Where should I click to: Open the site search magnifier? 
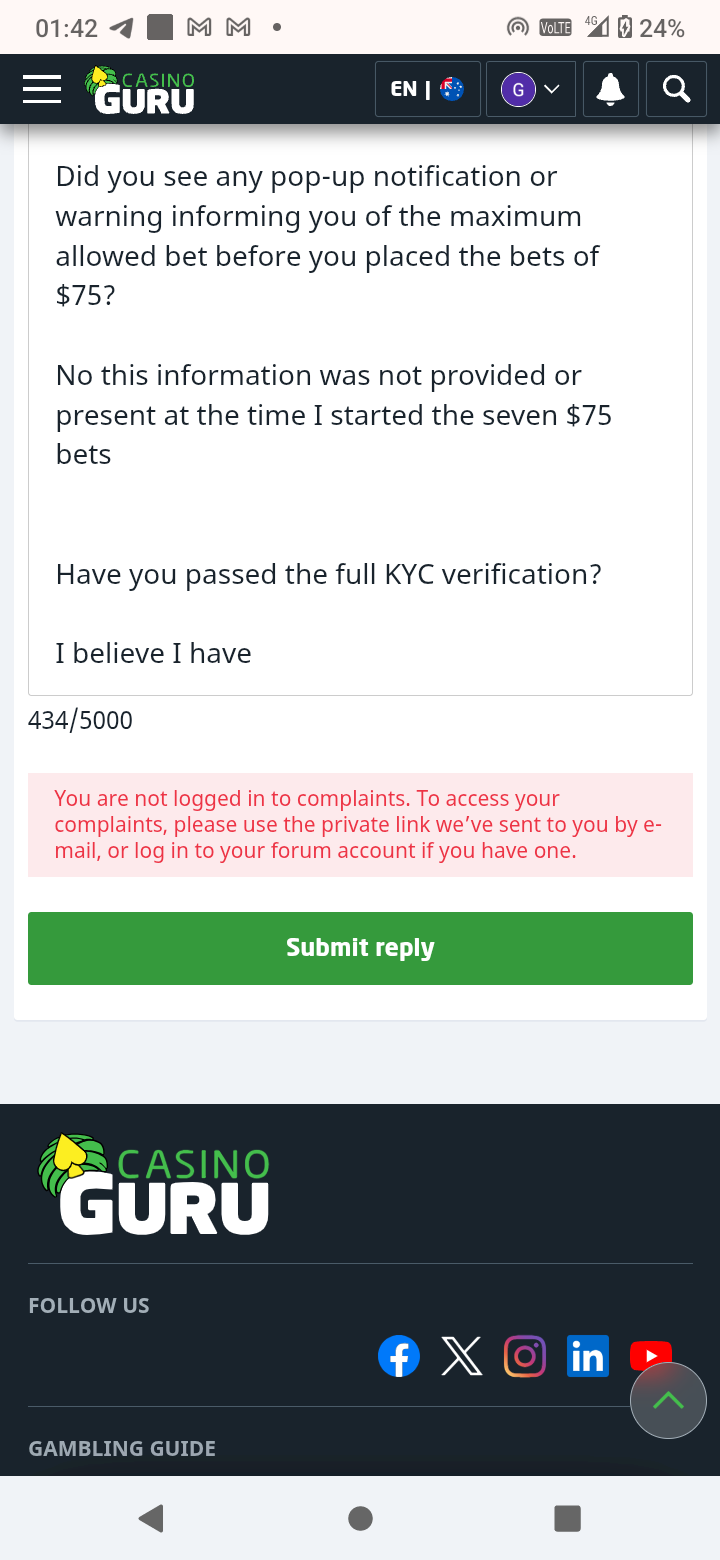677,89
